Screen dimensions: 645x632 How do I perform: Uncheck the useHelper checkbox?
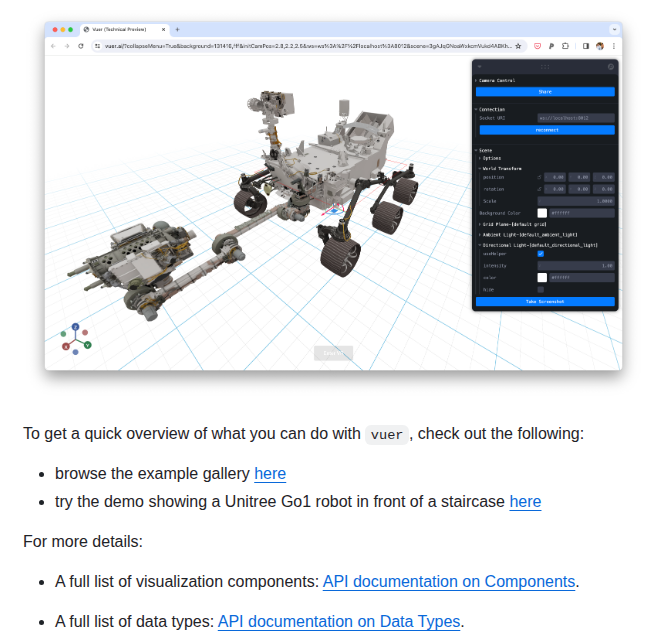[541, 254]
